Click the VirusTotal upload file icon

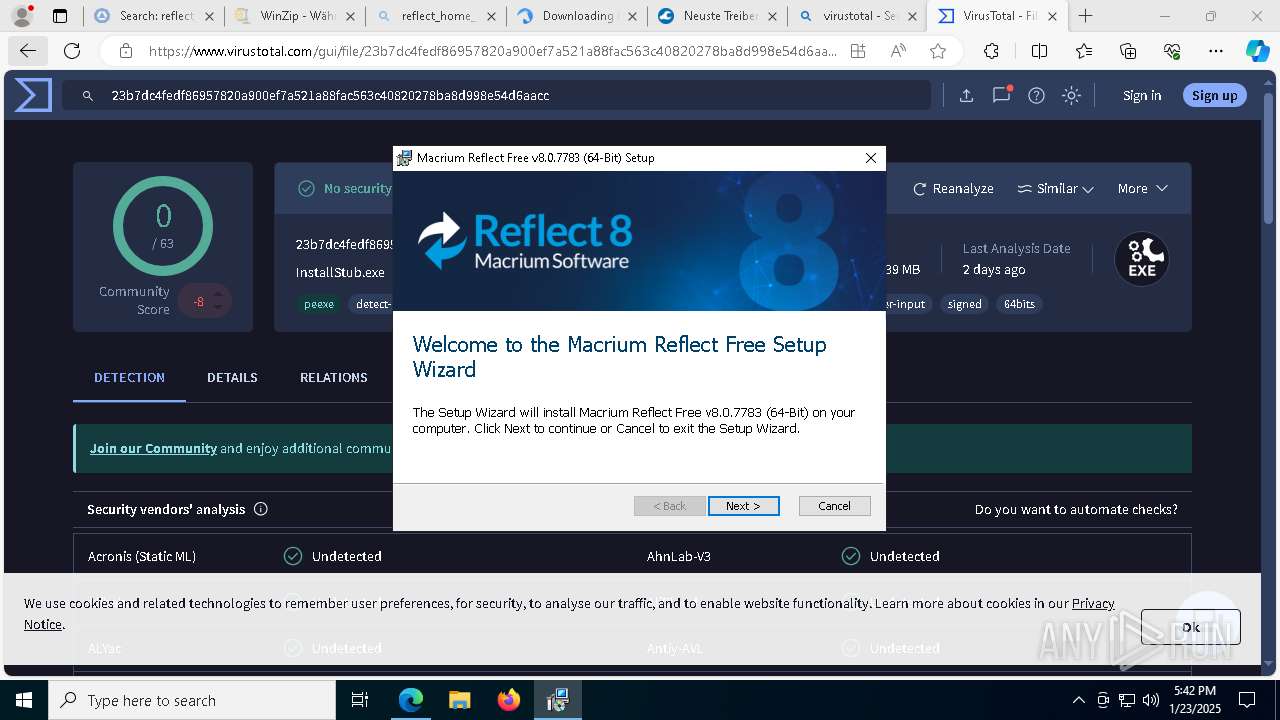pyautogui.click(x=966, y=95)
